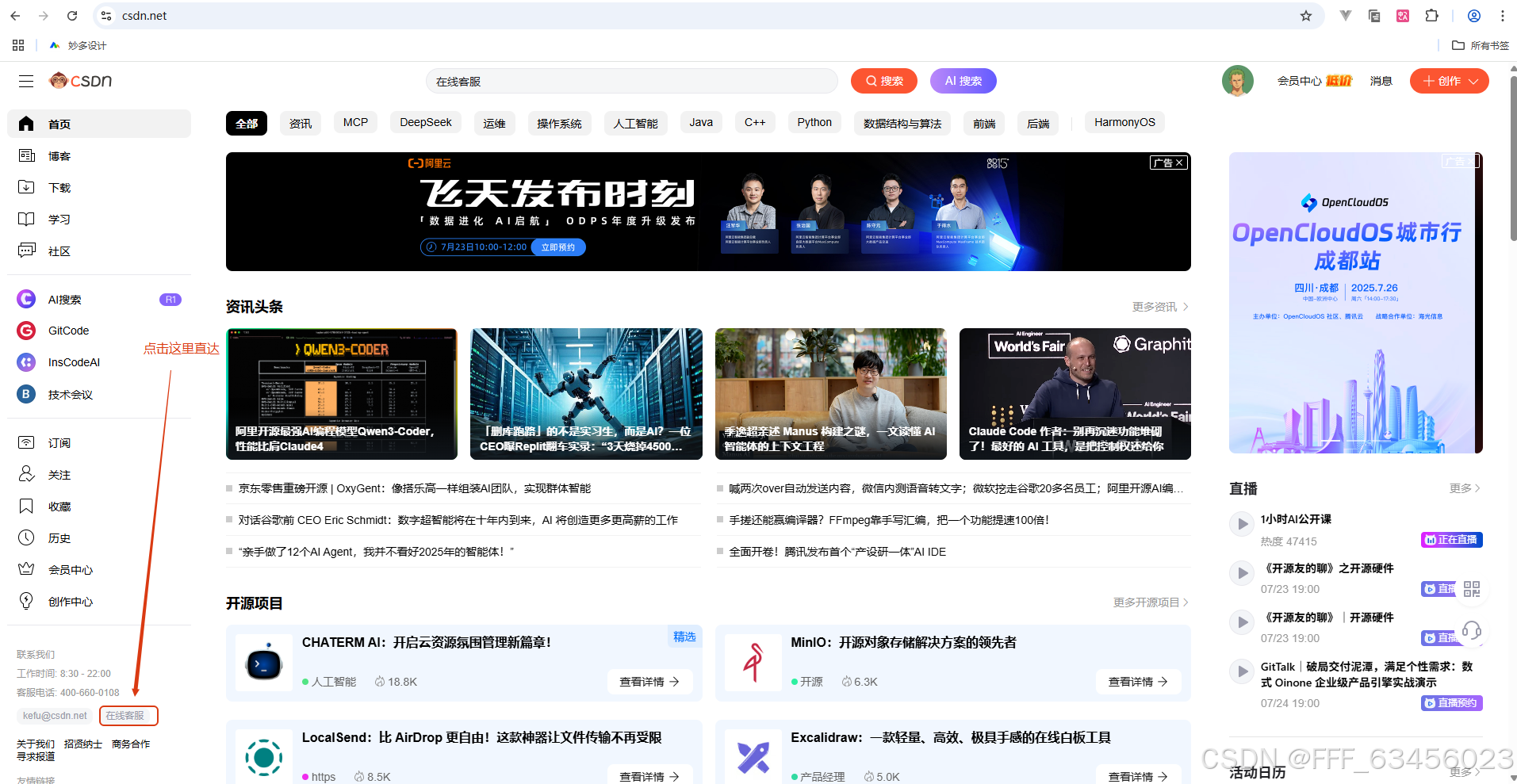Open 会员中心 crown icon in sidebar
The width and height of the screenshot is (1517, 784).
point(26,569)
